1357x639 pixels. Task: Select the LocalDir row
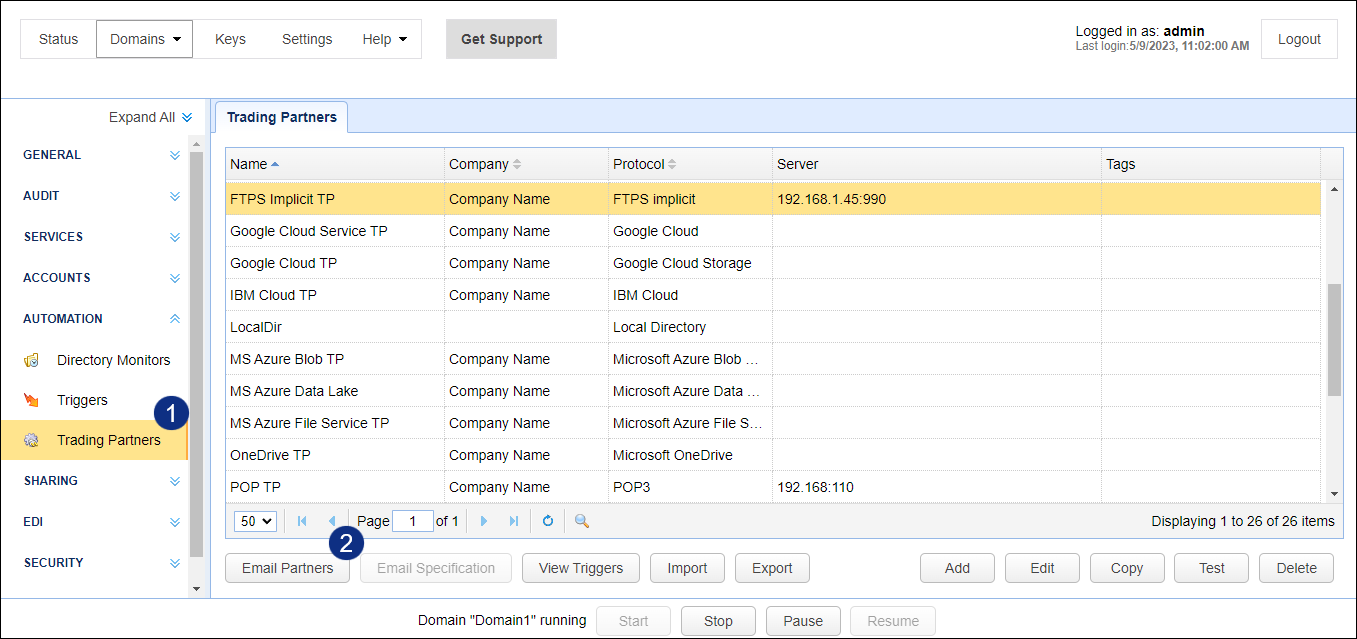pos(773,327)
